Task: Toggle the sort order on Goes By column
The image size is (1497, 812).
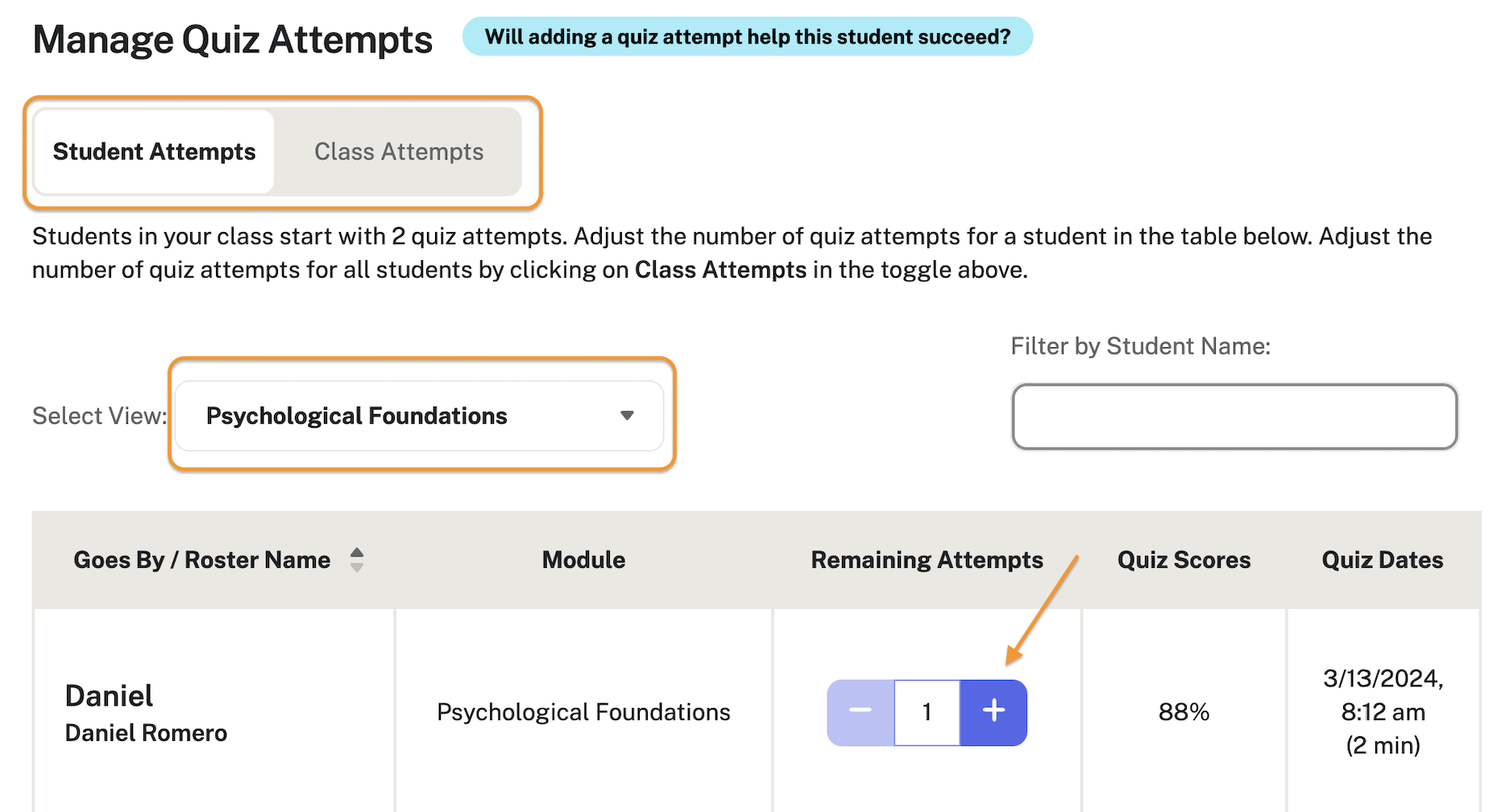Action: point(357,560)
